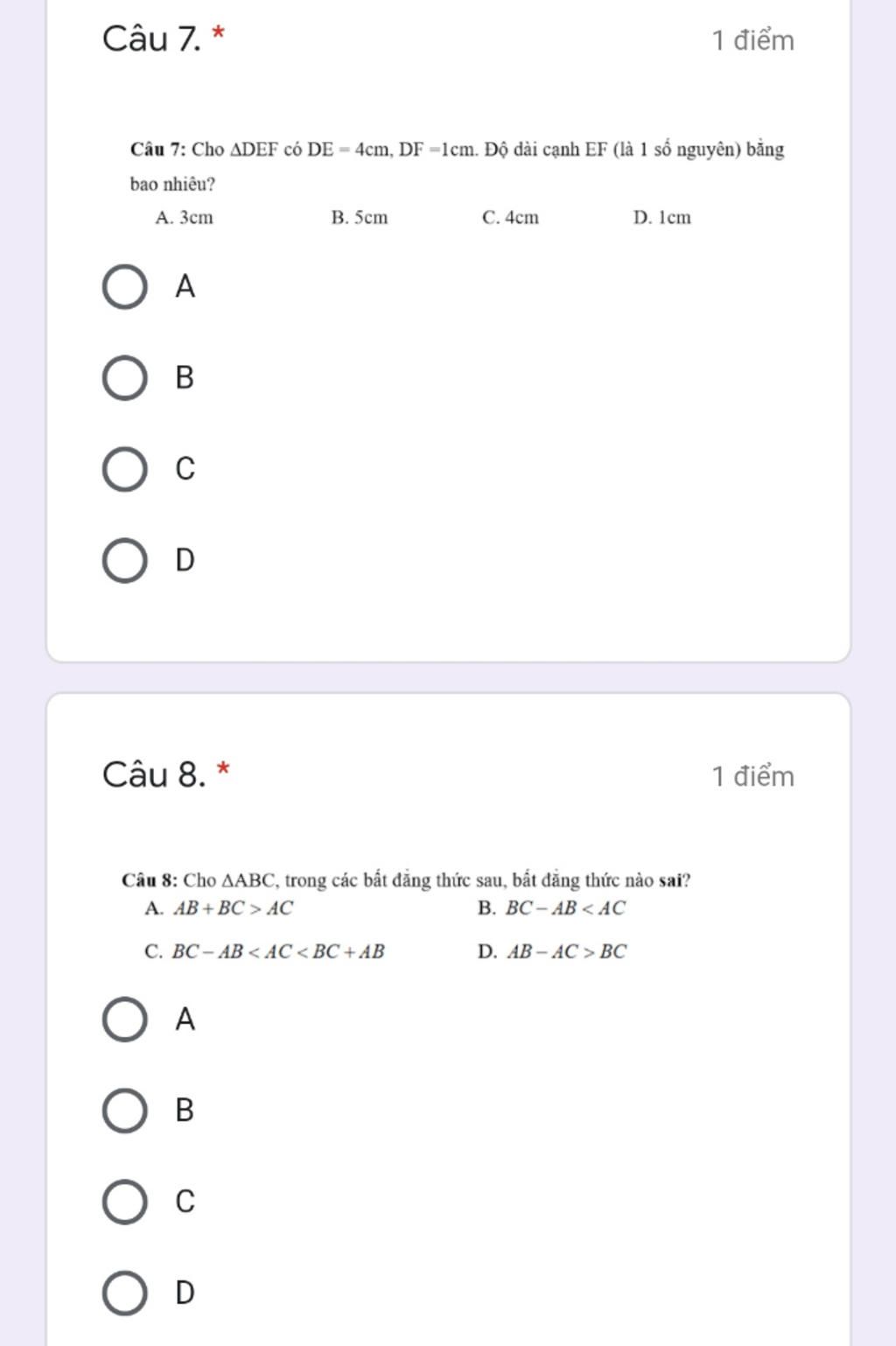Click the "D. 1cm" answer text
This screenshot has width=896, height=1346.
pyautogui.click(x=661, y=218)
